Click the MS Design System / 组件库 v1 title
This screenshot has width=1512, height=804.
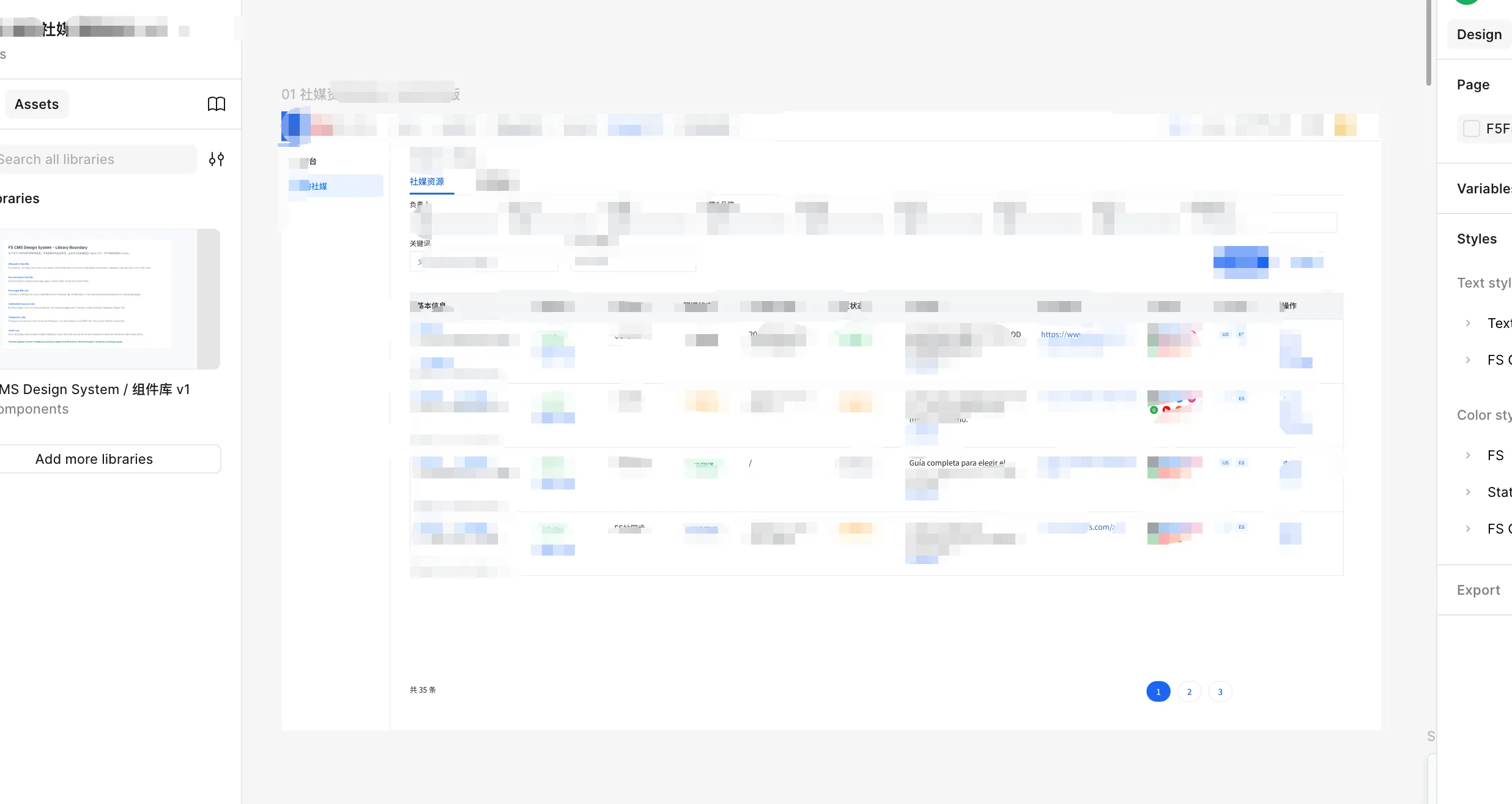click(95, 389)
